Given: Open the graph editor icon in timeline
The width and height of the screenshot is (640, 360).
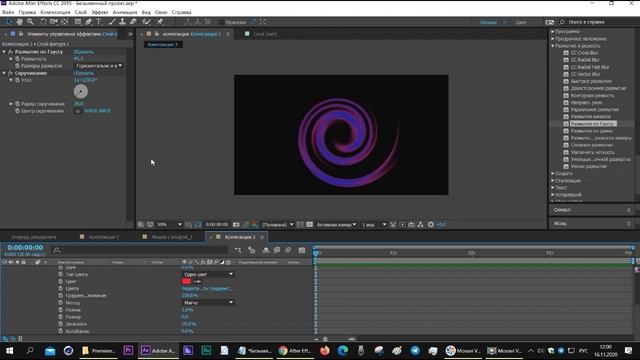Looking at the screenshot, I should 302,250.
